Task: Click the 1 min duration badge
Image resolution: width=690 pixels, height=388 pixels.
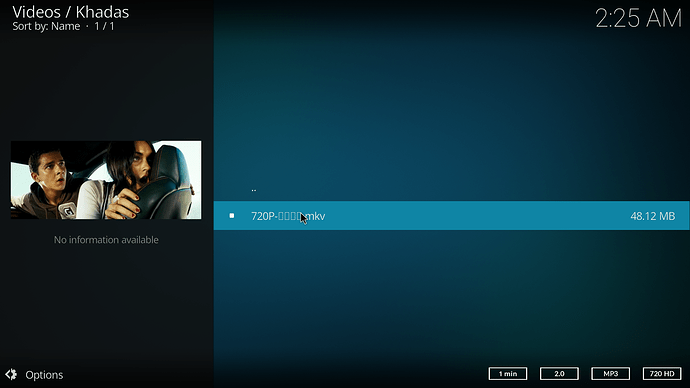Action: 508,373
